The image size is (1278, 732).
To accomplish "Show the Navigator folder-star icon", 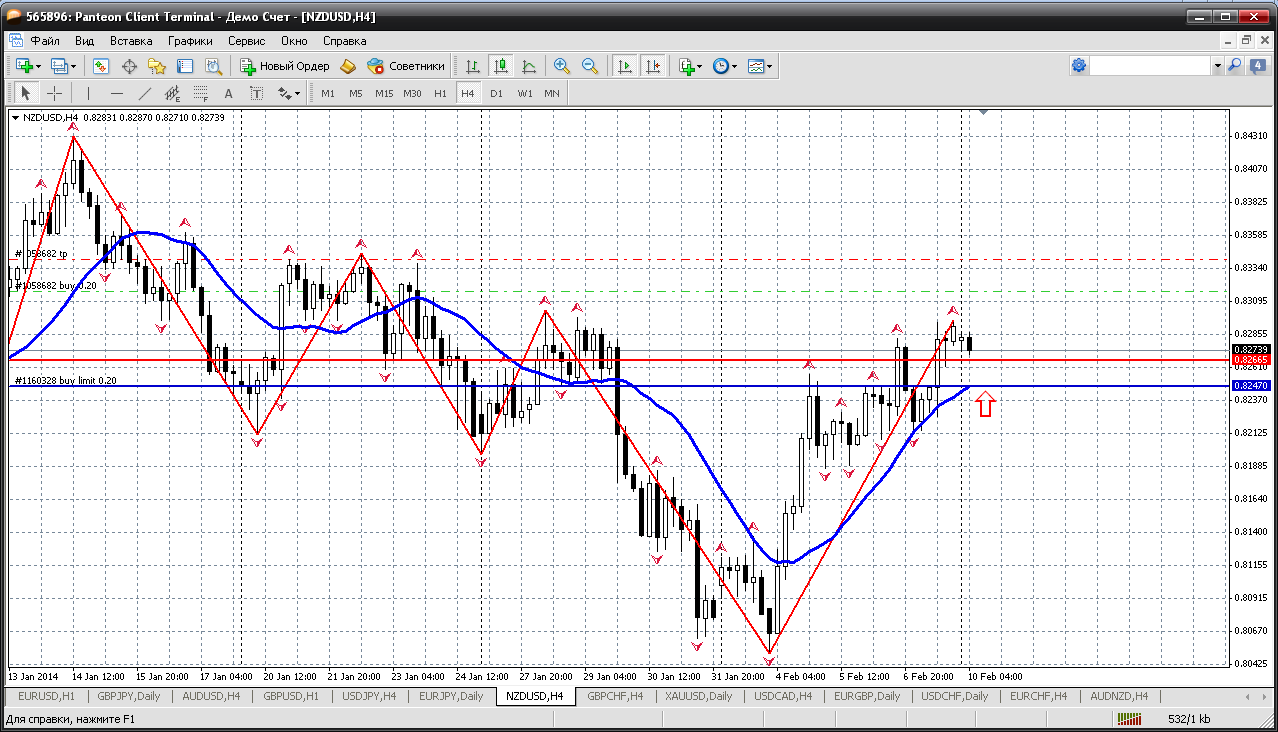I will (x=157, y=66).
